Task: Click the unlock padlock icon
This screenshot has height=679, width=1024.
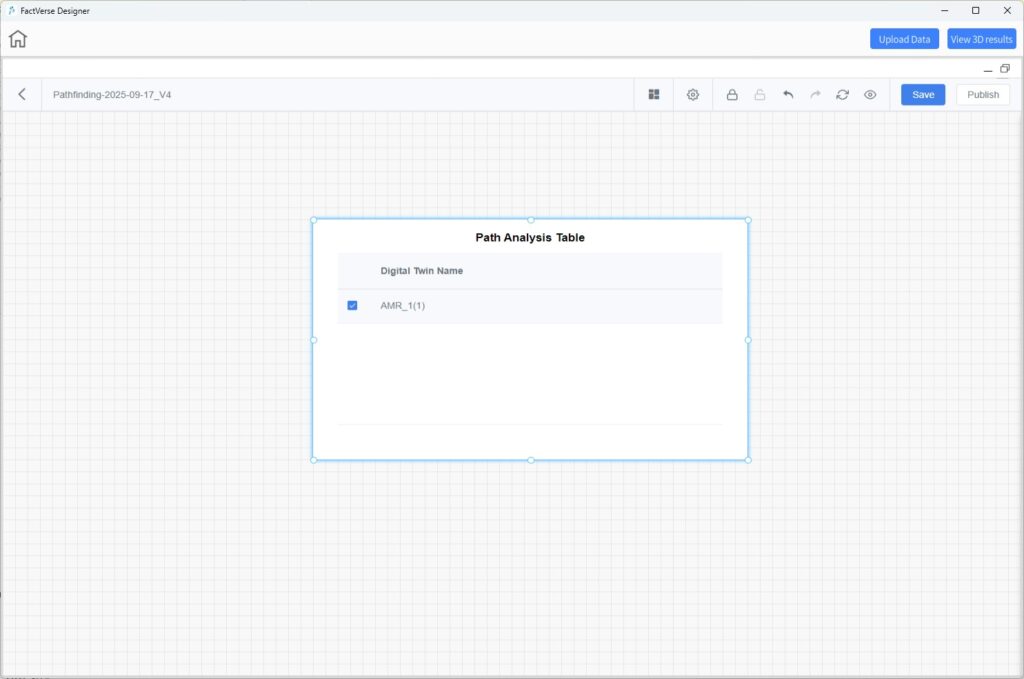Action: click(760, 94)
